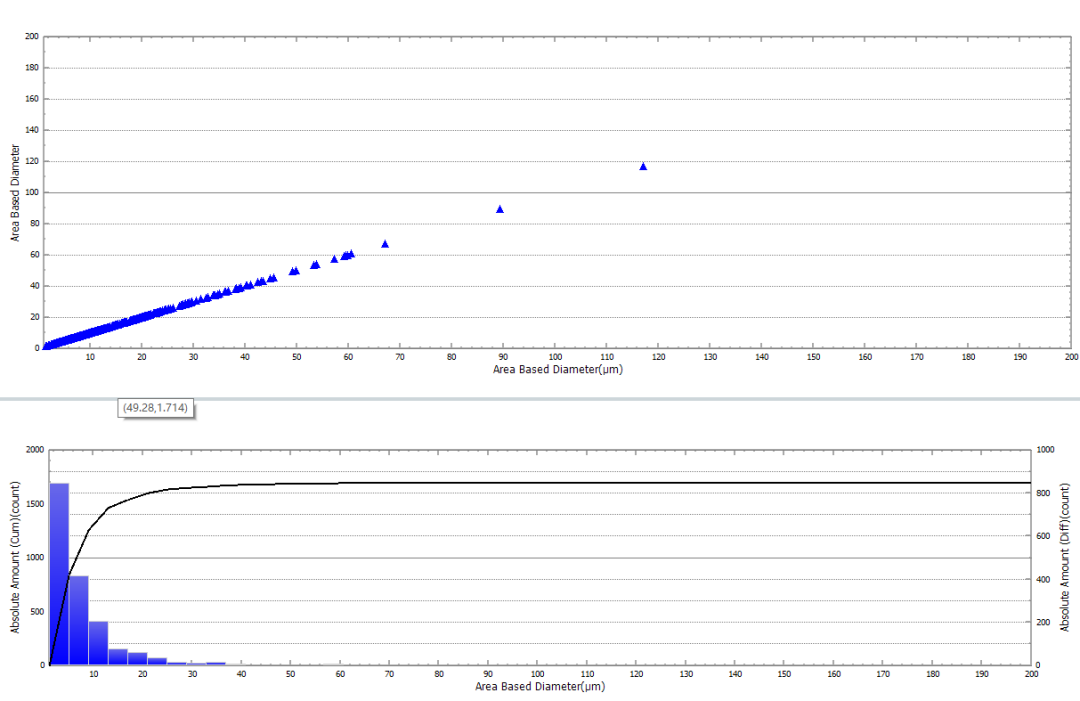
Task: Click the third histogram bar from left
Action: coord(98,643)
